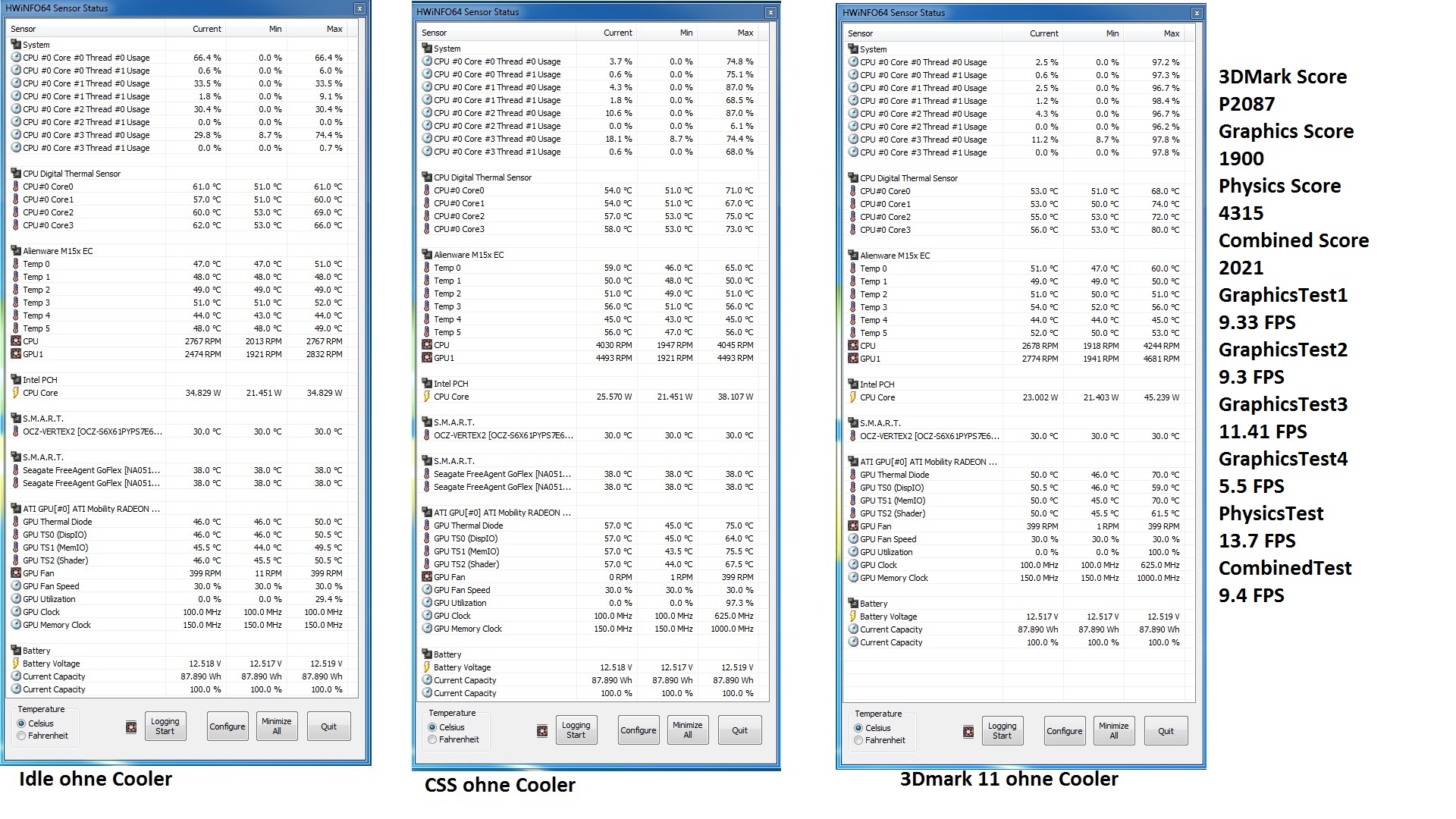Close the CSS ohne Cooler HWiNFO64 window
Viewport: 1456px width, 819px height.
[x=770, y=12]
